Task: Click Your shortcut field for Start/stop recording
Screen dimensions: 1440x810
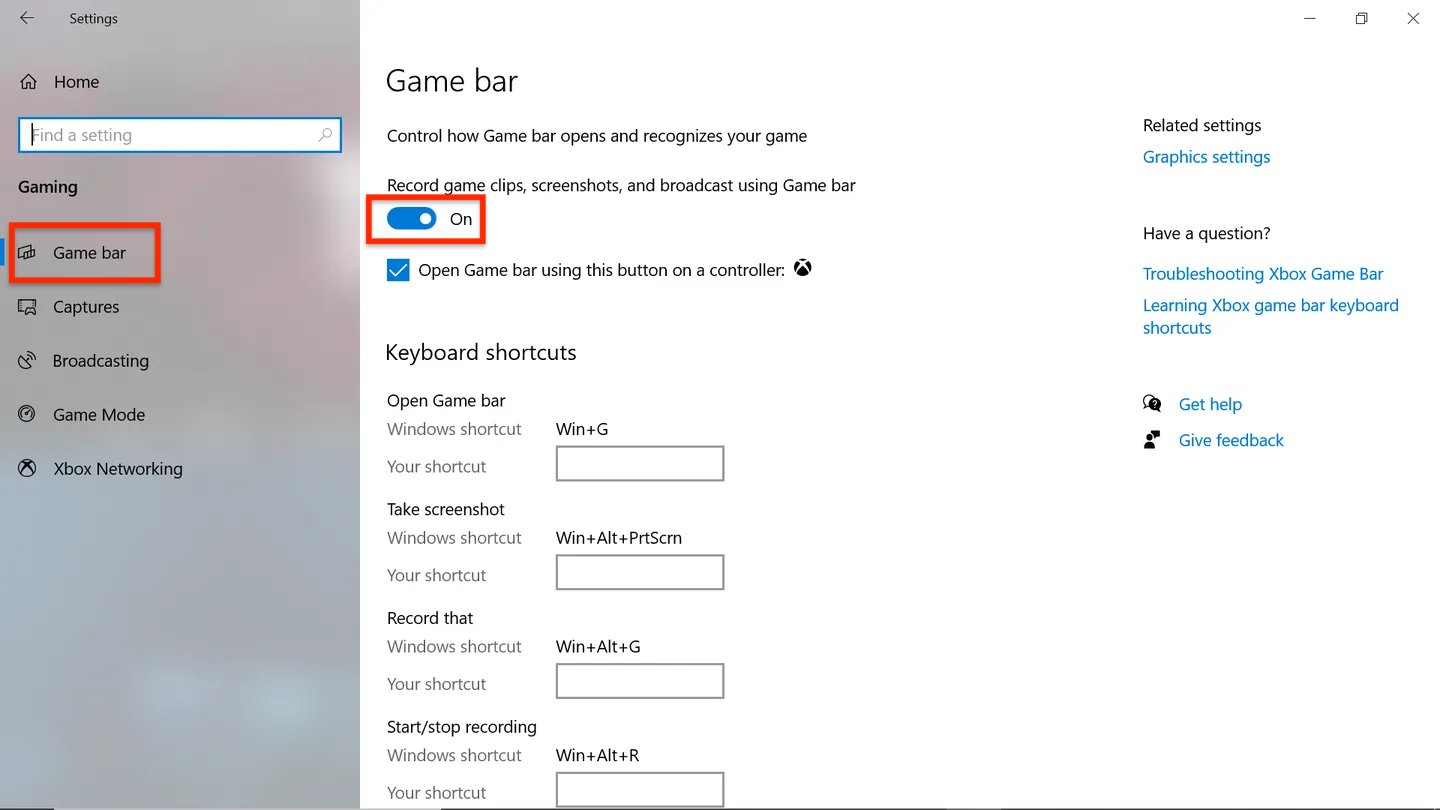Action: click(640, 790)
